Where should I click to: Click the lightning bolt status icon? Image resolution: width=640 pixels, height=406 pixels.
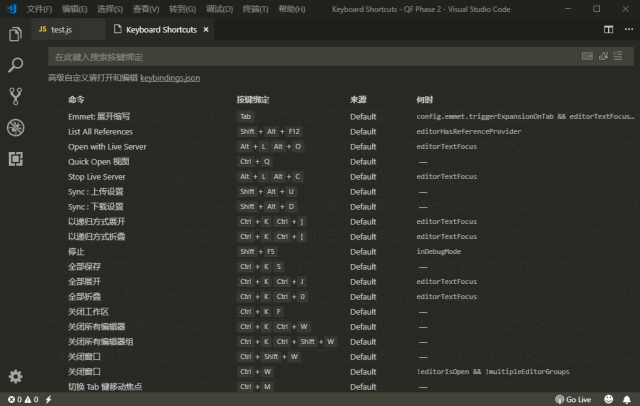(x=49, y=399)
